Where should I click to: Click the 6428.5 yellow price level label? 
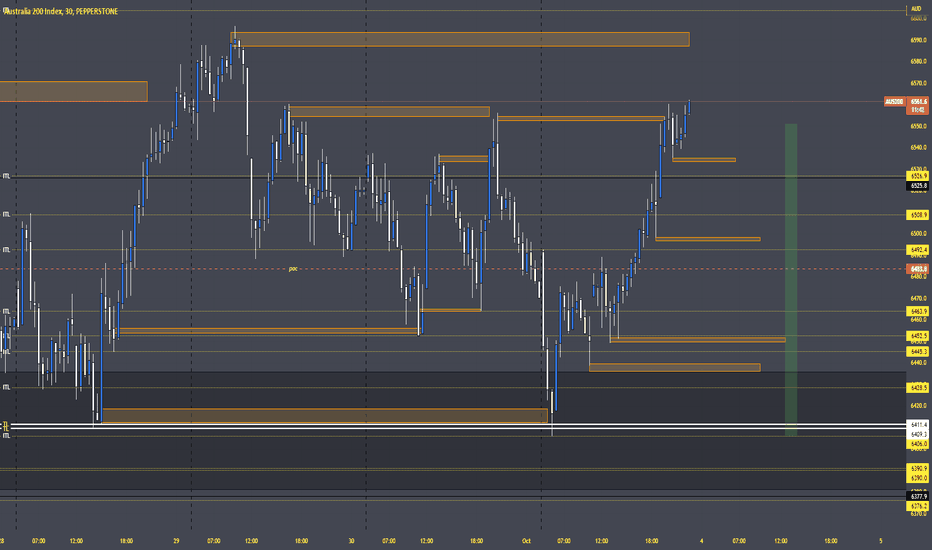pos(918,388)
